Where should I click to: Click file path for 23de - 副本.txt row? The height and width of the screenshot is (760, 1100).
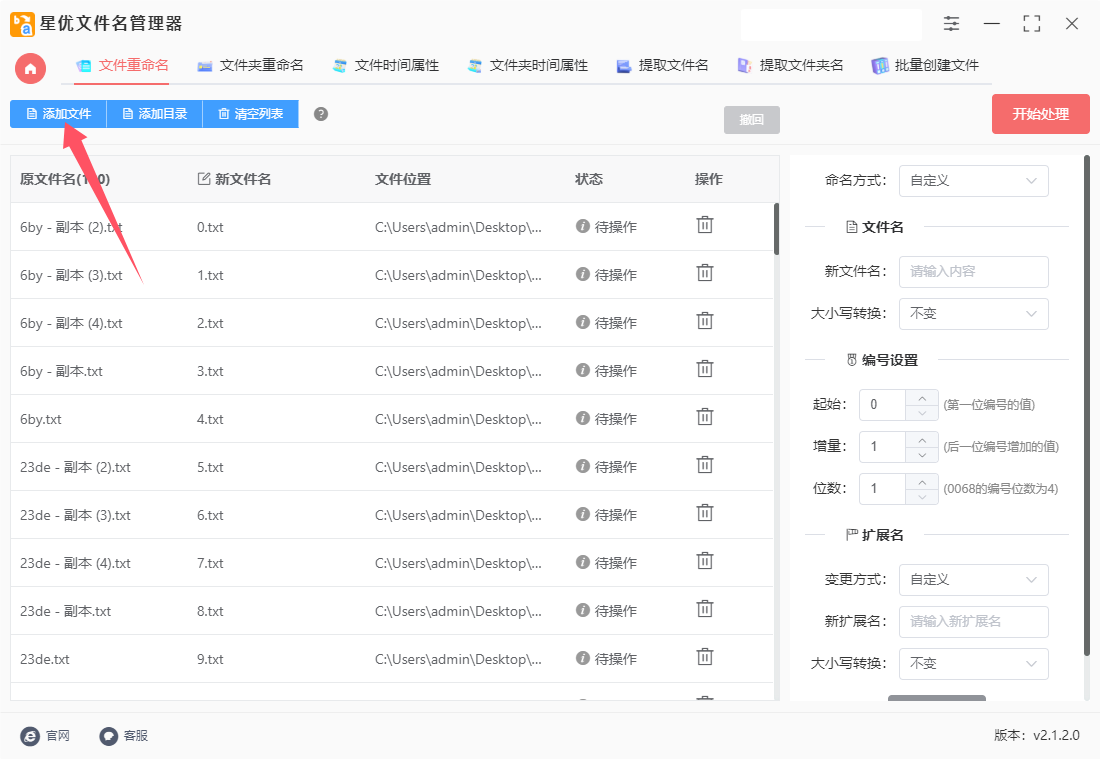pos(458,611)
